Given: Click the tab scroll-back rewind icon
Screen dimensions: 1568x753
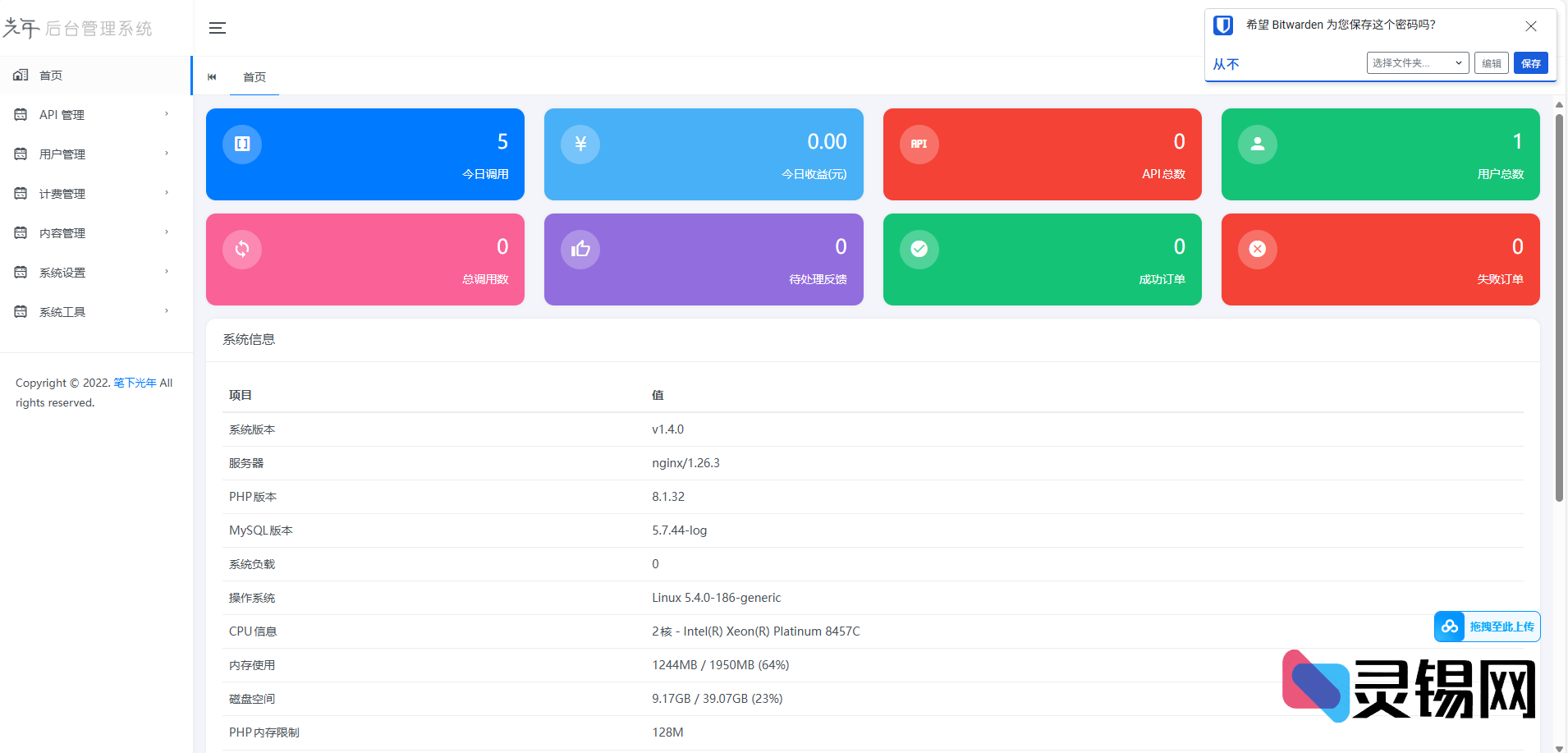Looking at the screenshot, I should pyautogui.click(x=212, y=77).
